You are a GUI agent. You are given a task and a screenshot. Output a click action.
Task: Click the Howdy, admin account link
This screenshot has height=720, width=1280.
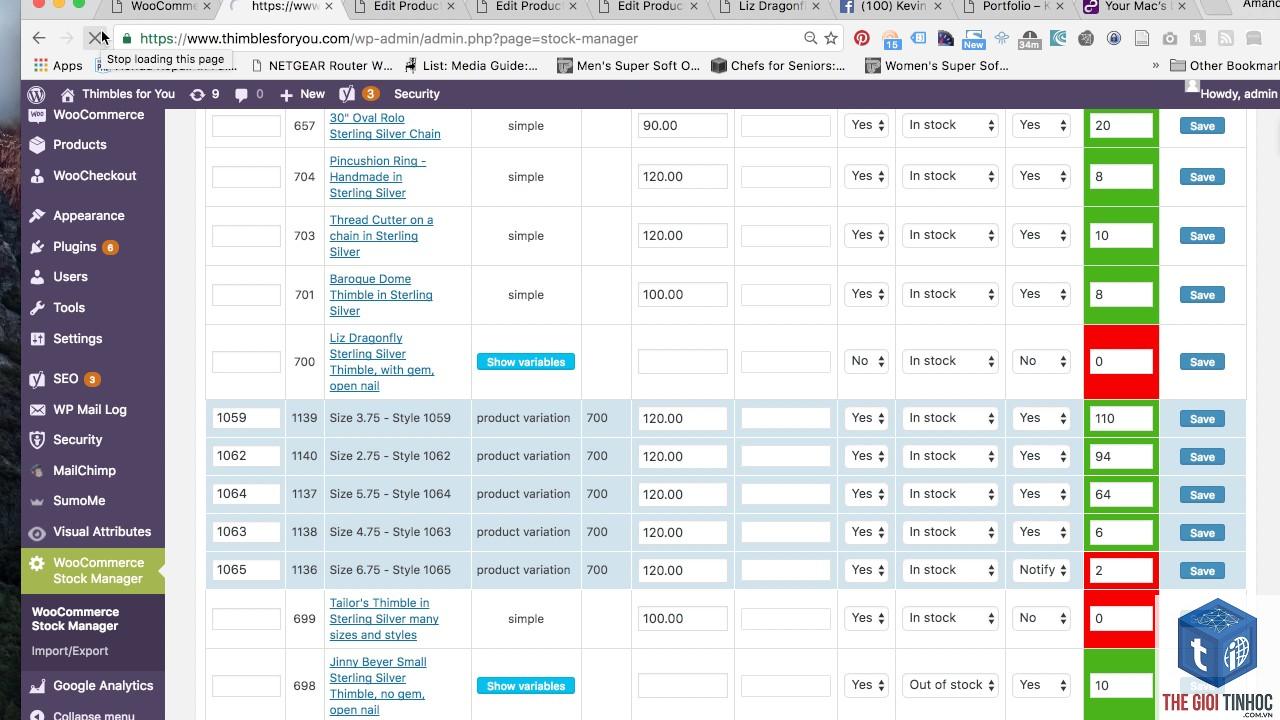1232,94
